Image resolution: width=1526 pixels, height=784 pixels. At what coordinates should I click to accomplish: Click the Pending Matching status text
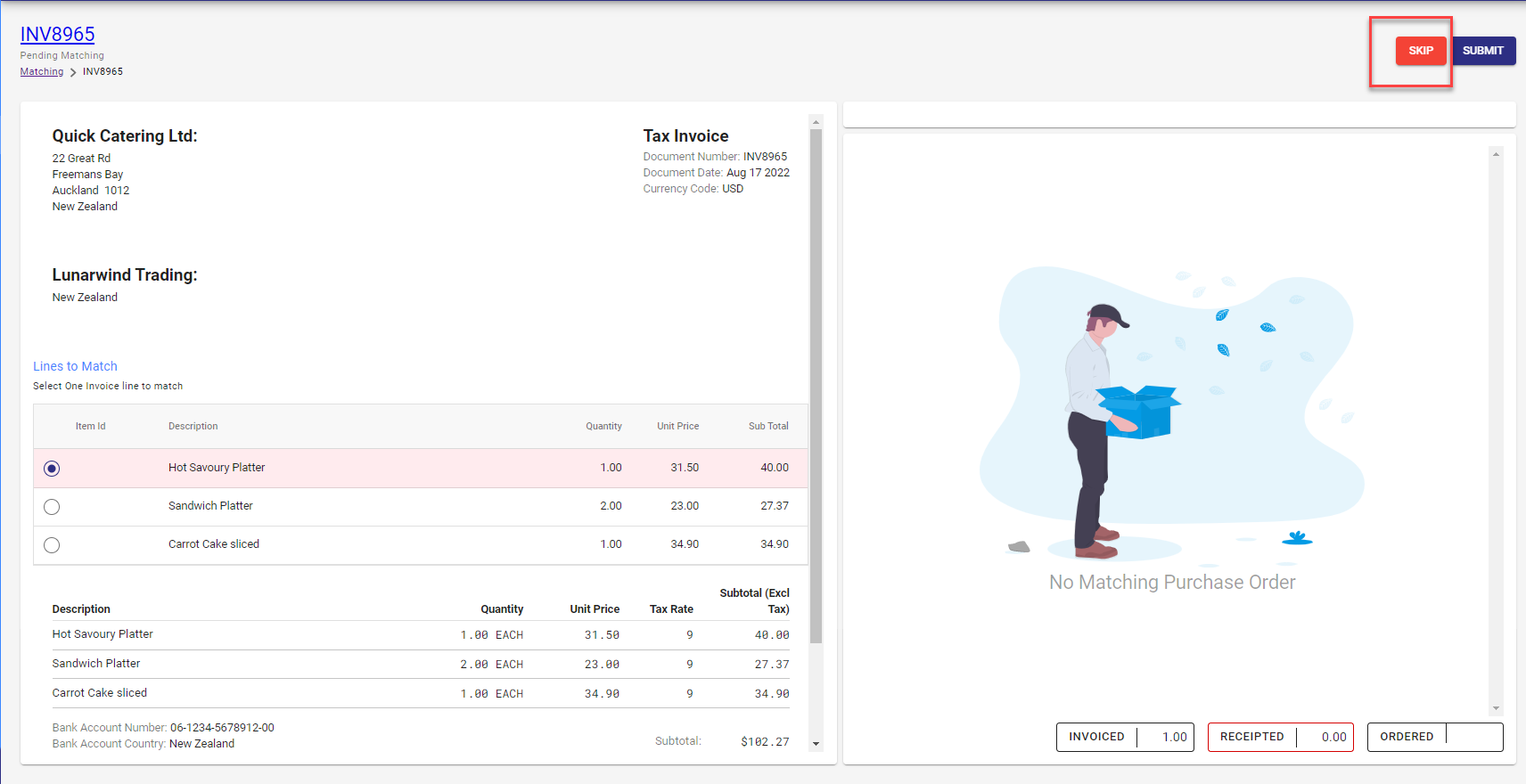pos(62,55)
